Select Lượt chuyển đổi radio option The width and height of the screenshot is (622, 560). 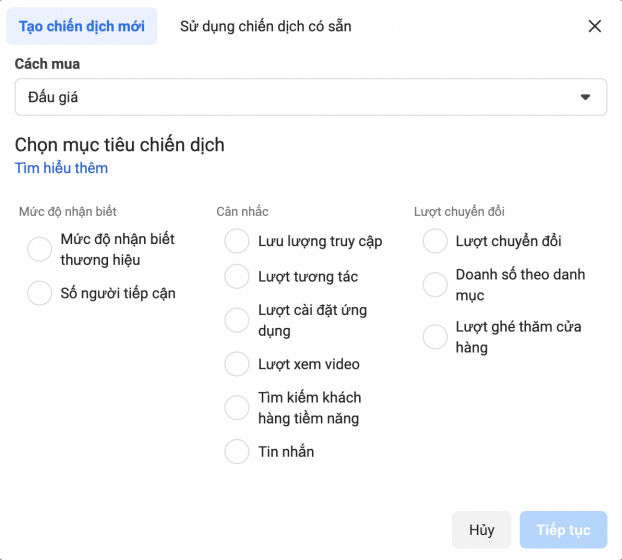[x=435, y=241]
